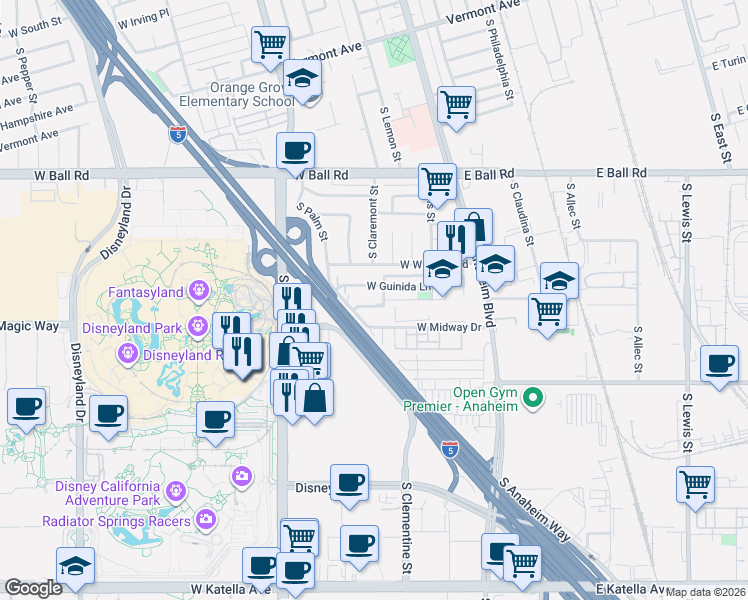
Task: Click the Fantasyland text label
Action: (145, 292)
